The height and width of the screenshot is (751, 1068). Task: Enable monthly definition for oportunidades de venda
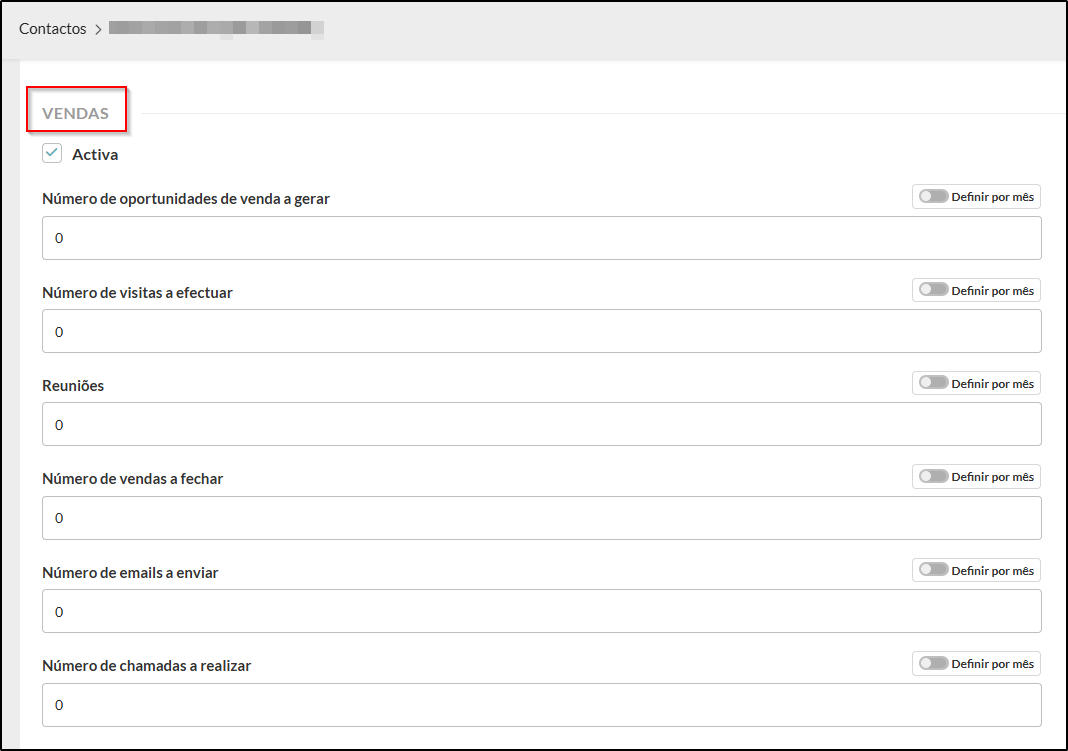pyautogui.click(x=934, y=197)
